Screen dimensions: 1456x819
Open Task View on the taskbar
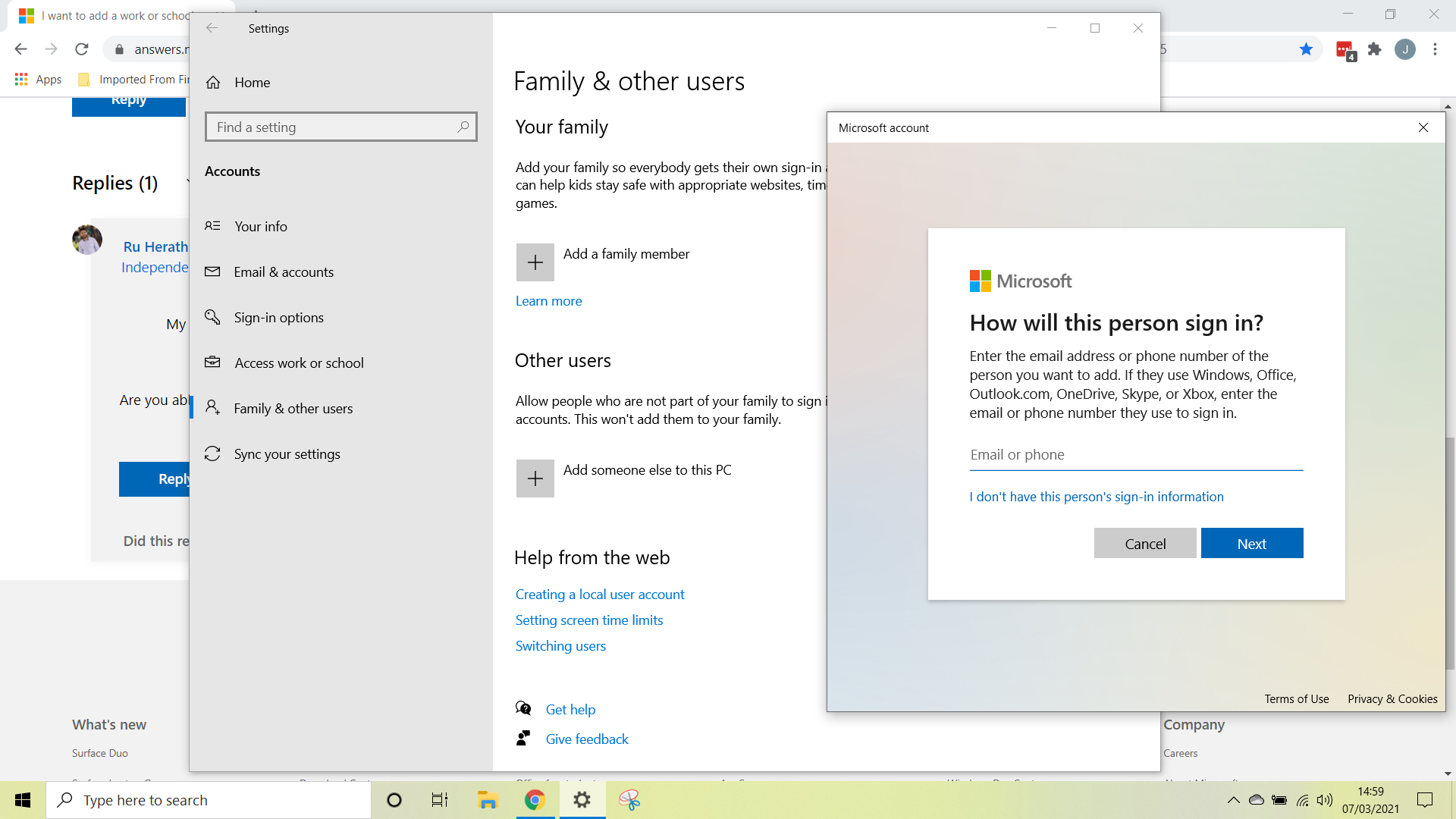tap(440, 800)
